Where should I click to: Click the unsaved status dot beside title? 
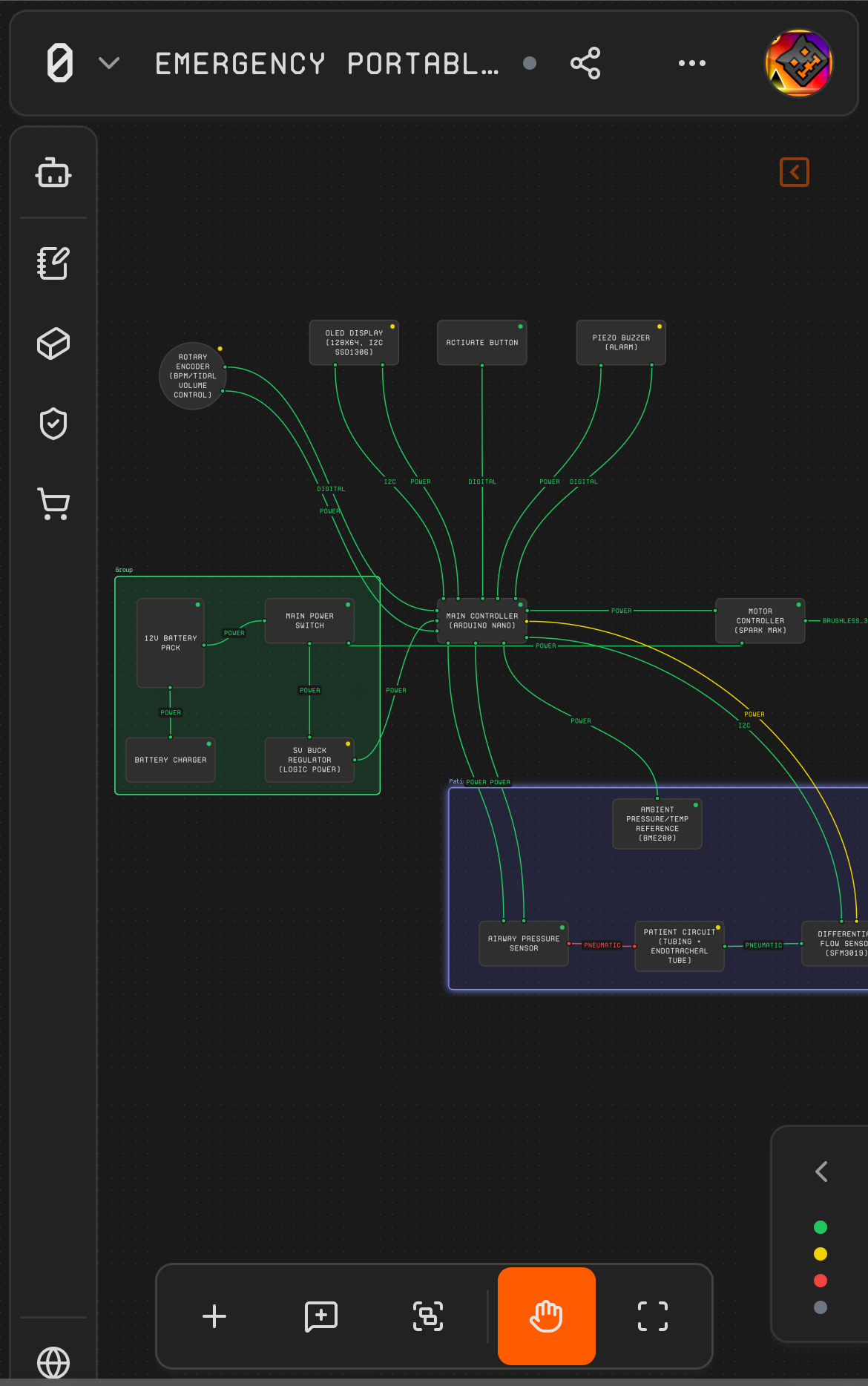pyautogui.click(x=530, y=63)
